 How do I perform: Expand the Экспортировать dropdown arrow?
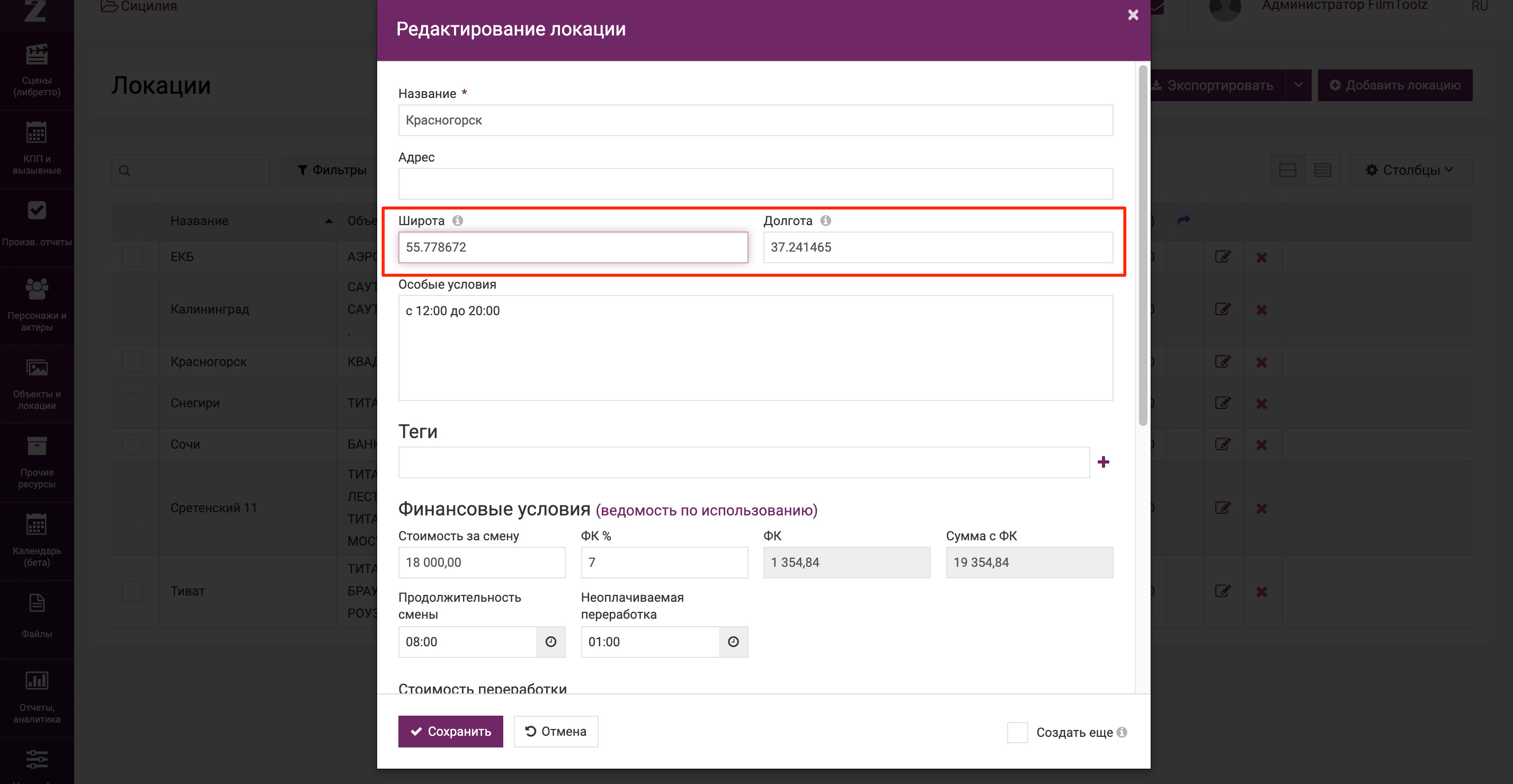(x=1298, y=85)
